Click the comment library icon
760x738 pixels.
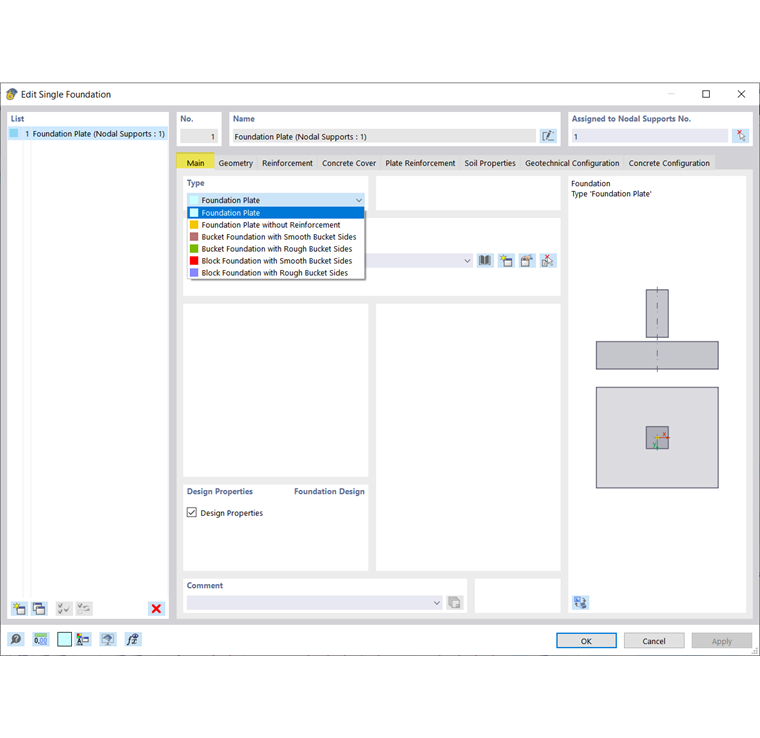(x=455, y=602)
